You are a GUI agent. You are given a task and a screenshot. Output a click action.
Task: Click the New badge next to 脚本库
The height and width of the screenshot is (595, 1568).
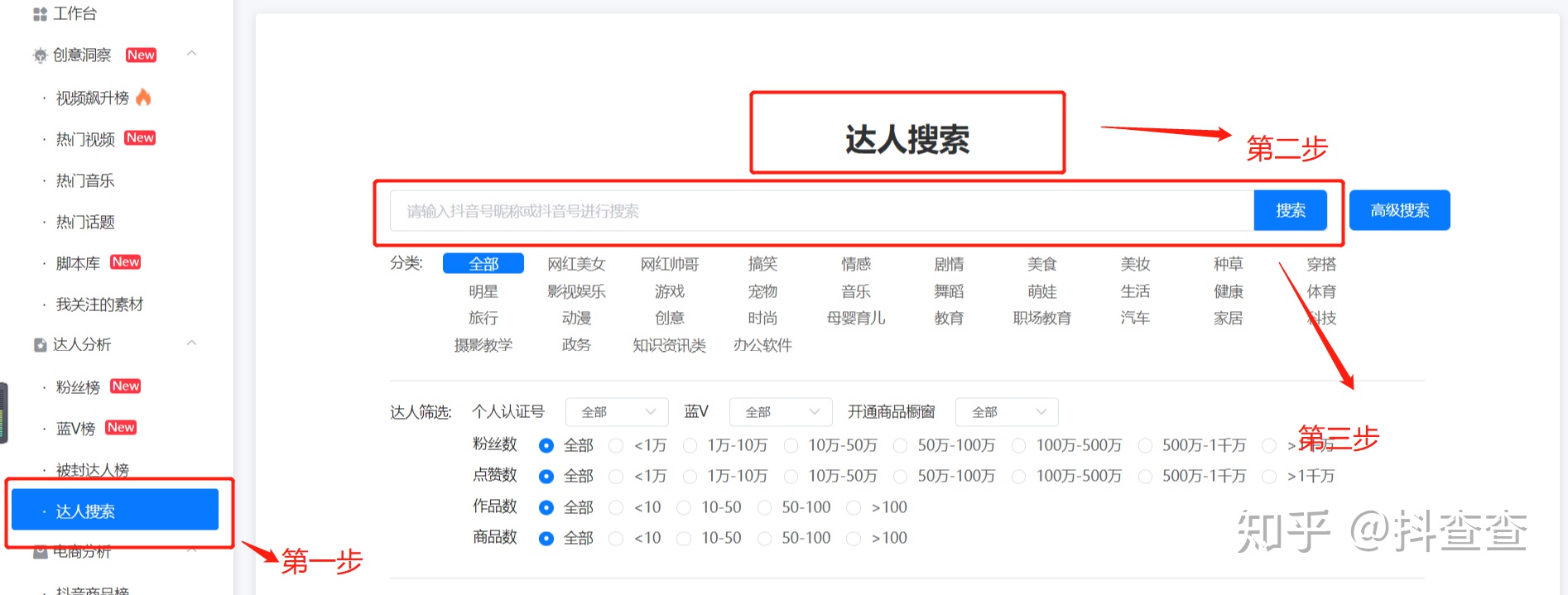click(x=126, y=262)
